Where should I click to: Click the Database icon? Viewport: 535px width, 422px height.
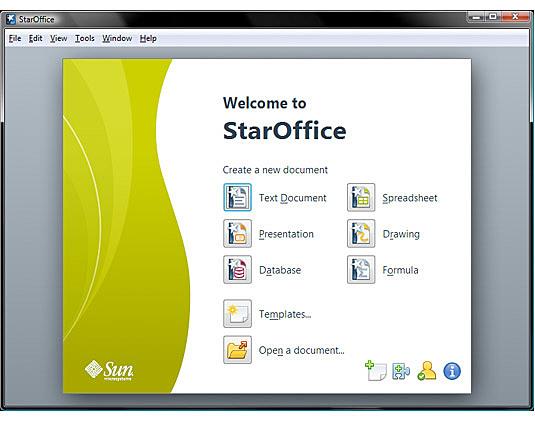pos(237,270)
